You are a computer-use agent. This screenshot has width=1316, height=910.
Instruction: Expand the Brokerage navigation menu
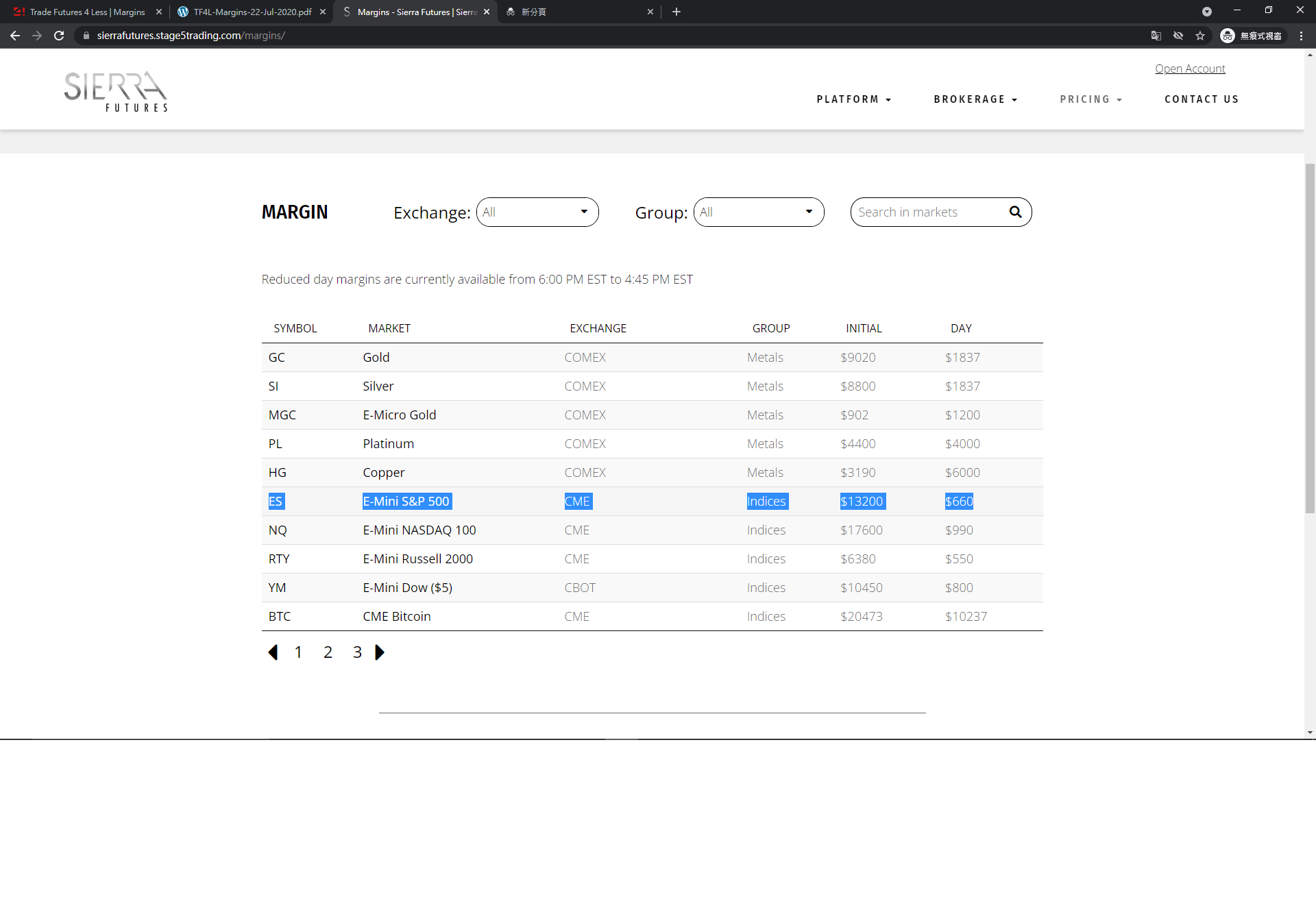pos(975,99)
